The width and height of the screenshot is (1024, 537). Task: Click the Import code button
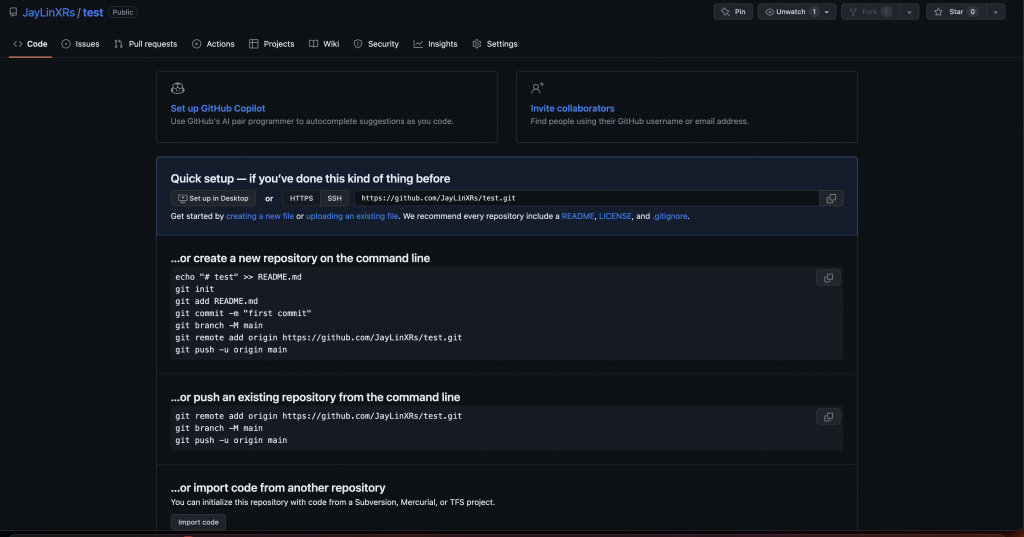[x=199, y=522]
